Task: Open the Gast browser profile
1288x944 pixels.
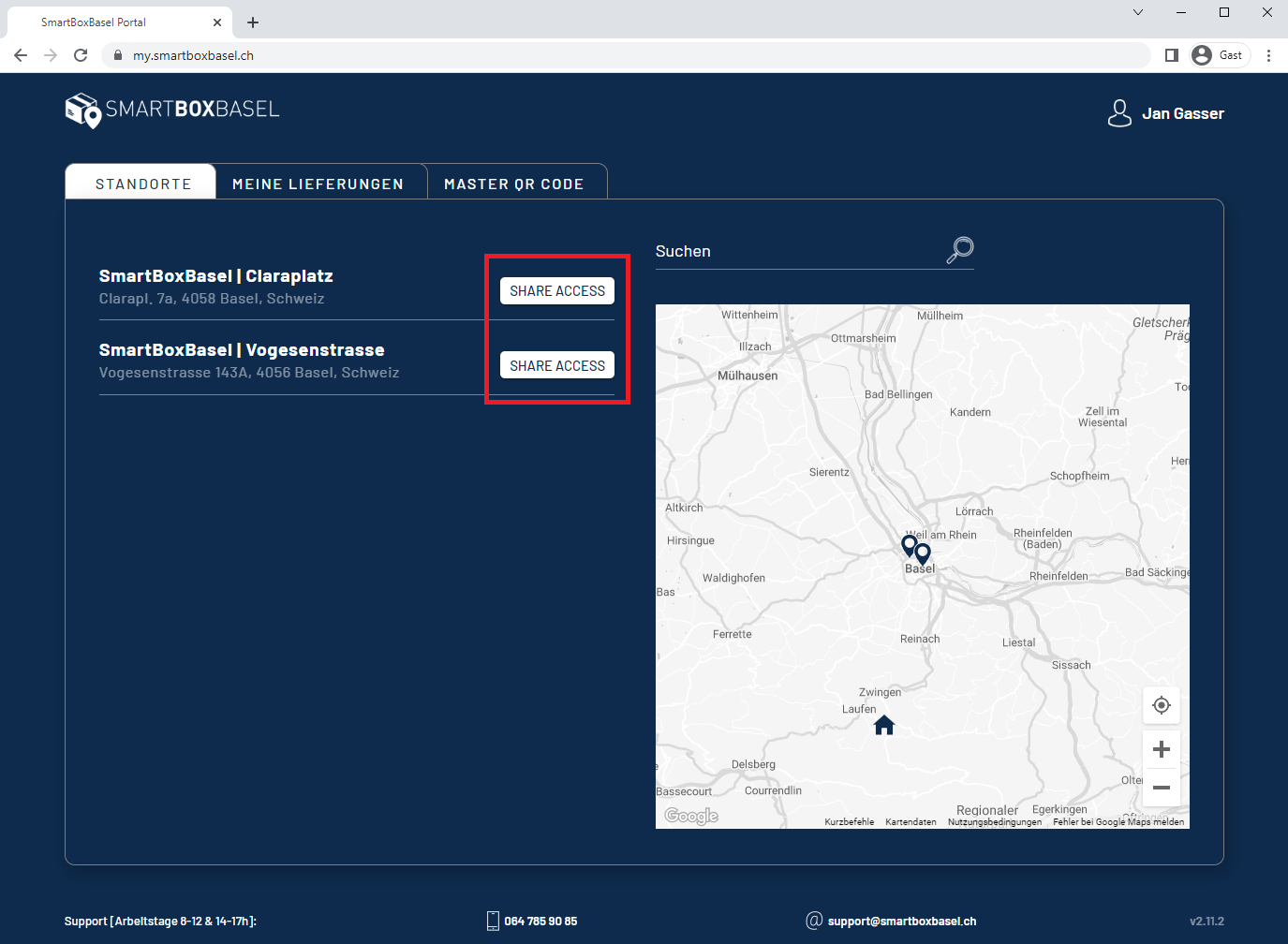Action: (x=1218, y=54)
